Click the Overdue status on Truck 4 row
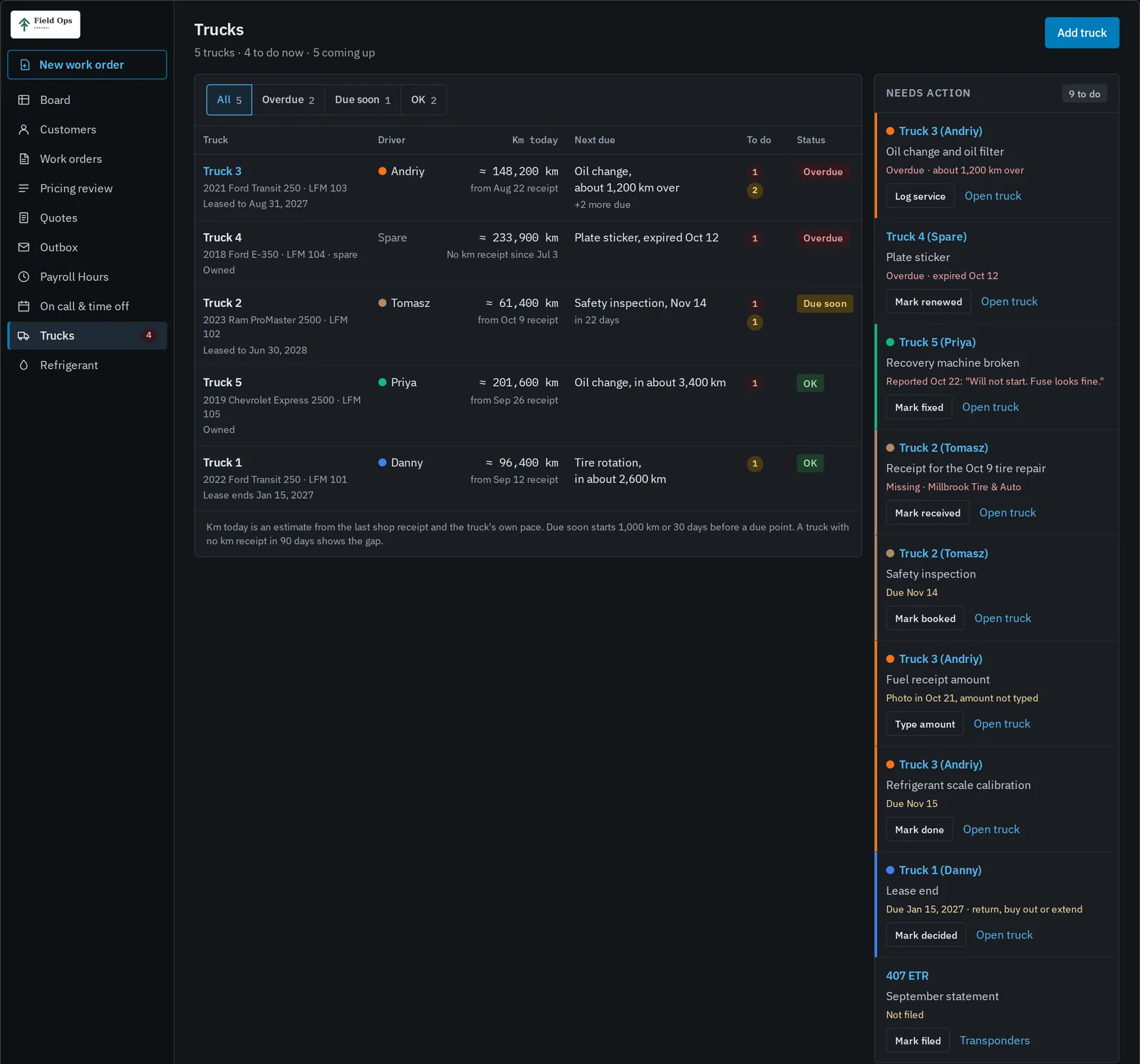The width and height of the screenshot is (1140, 1064). tap(823, 238)
